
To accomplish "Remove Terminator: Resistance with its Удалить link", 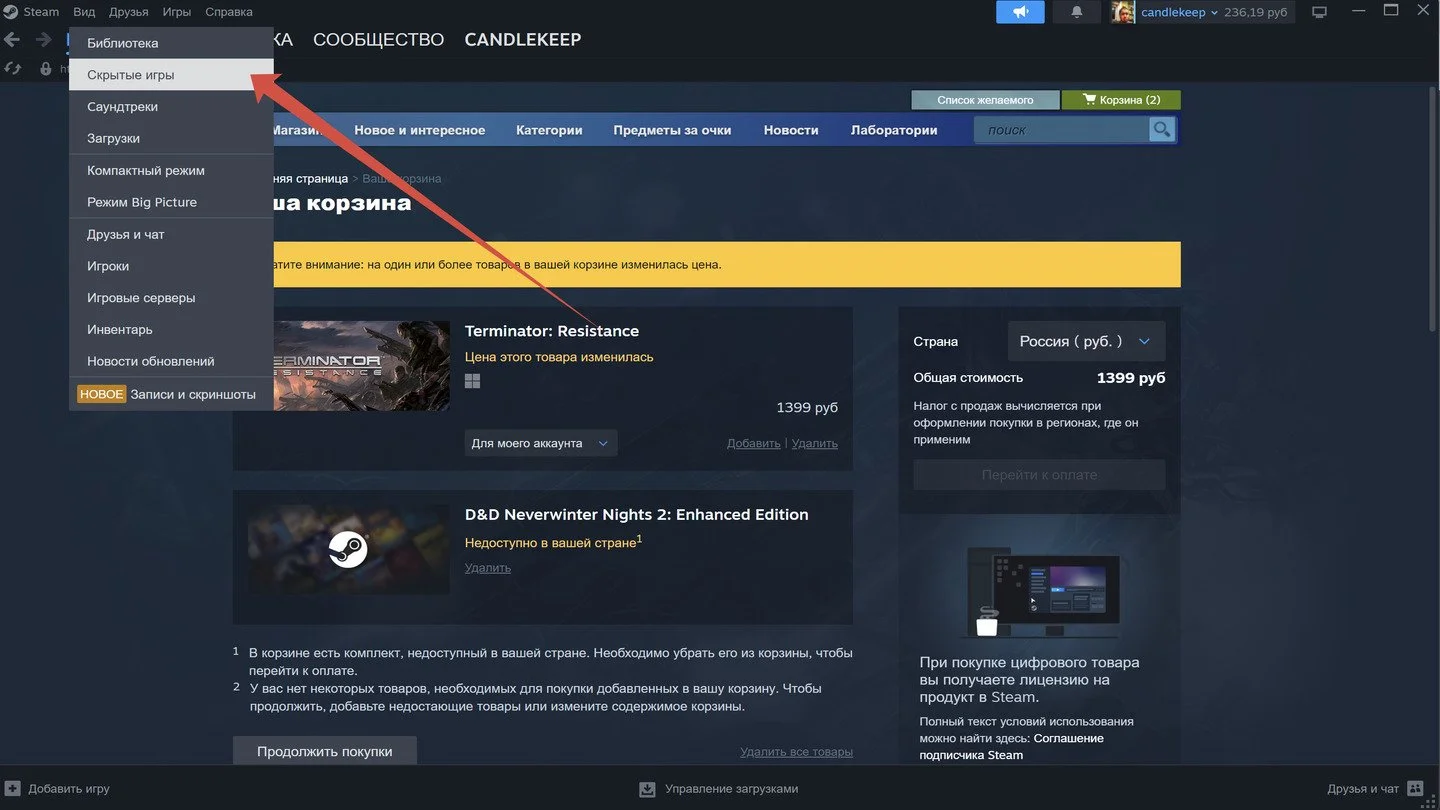I will point(815,443).
